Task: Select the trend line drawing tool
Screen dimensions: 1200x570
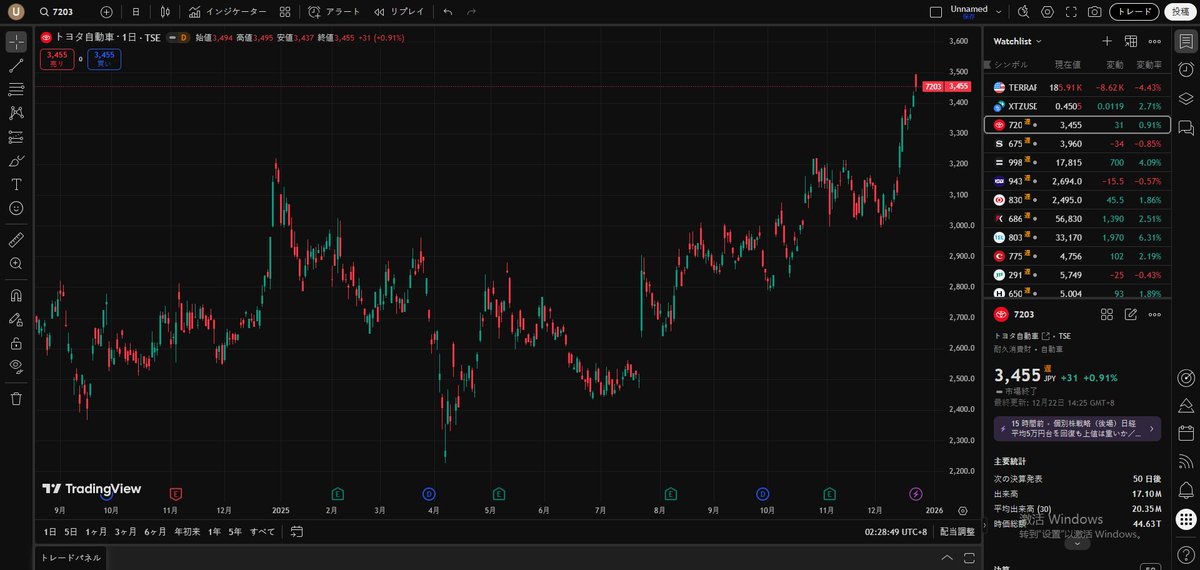Action: coord(16,66)
